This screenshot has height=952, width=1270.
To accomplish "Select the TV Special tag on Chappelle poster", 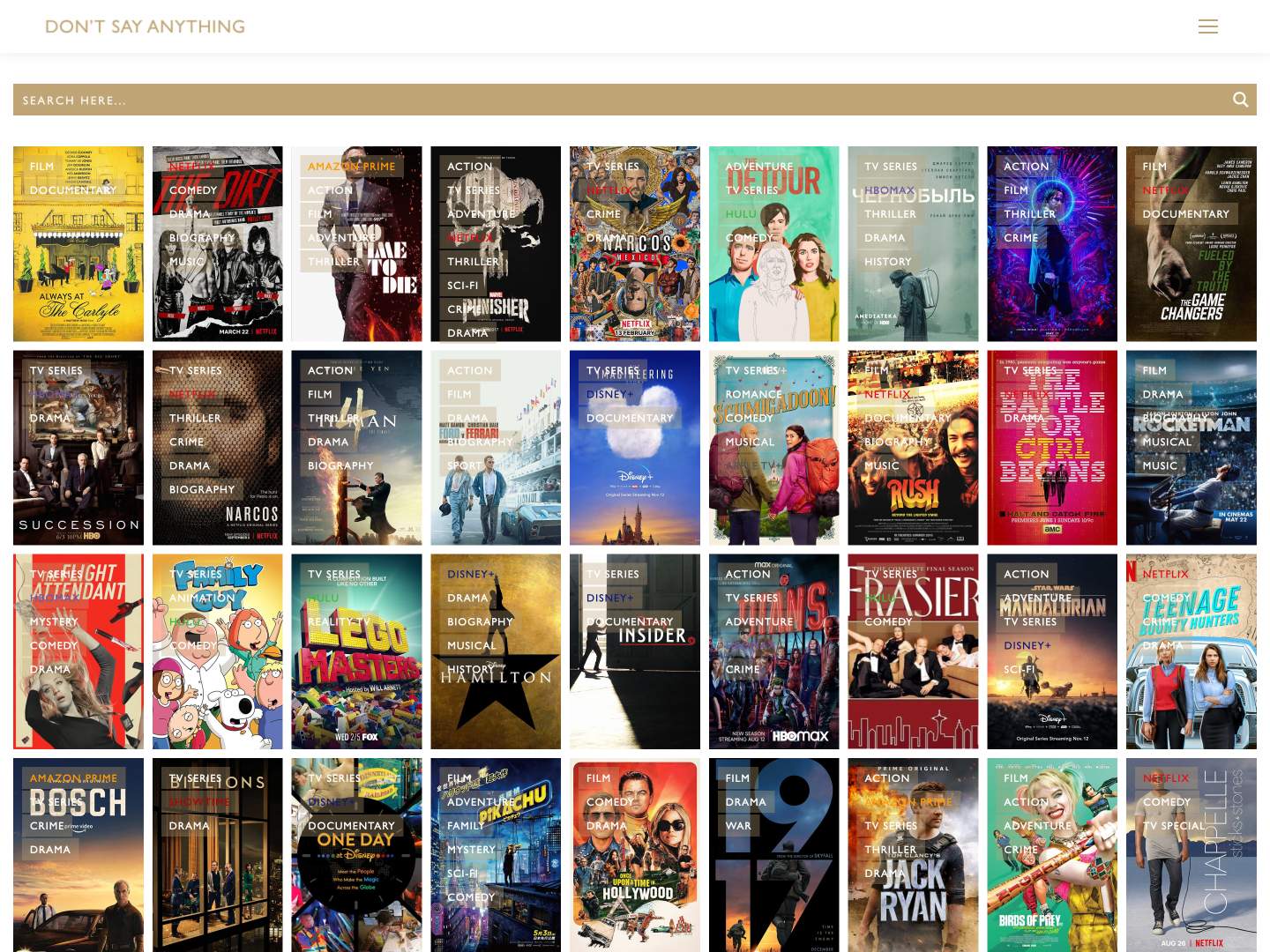I will click(x=1173, y=826).
